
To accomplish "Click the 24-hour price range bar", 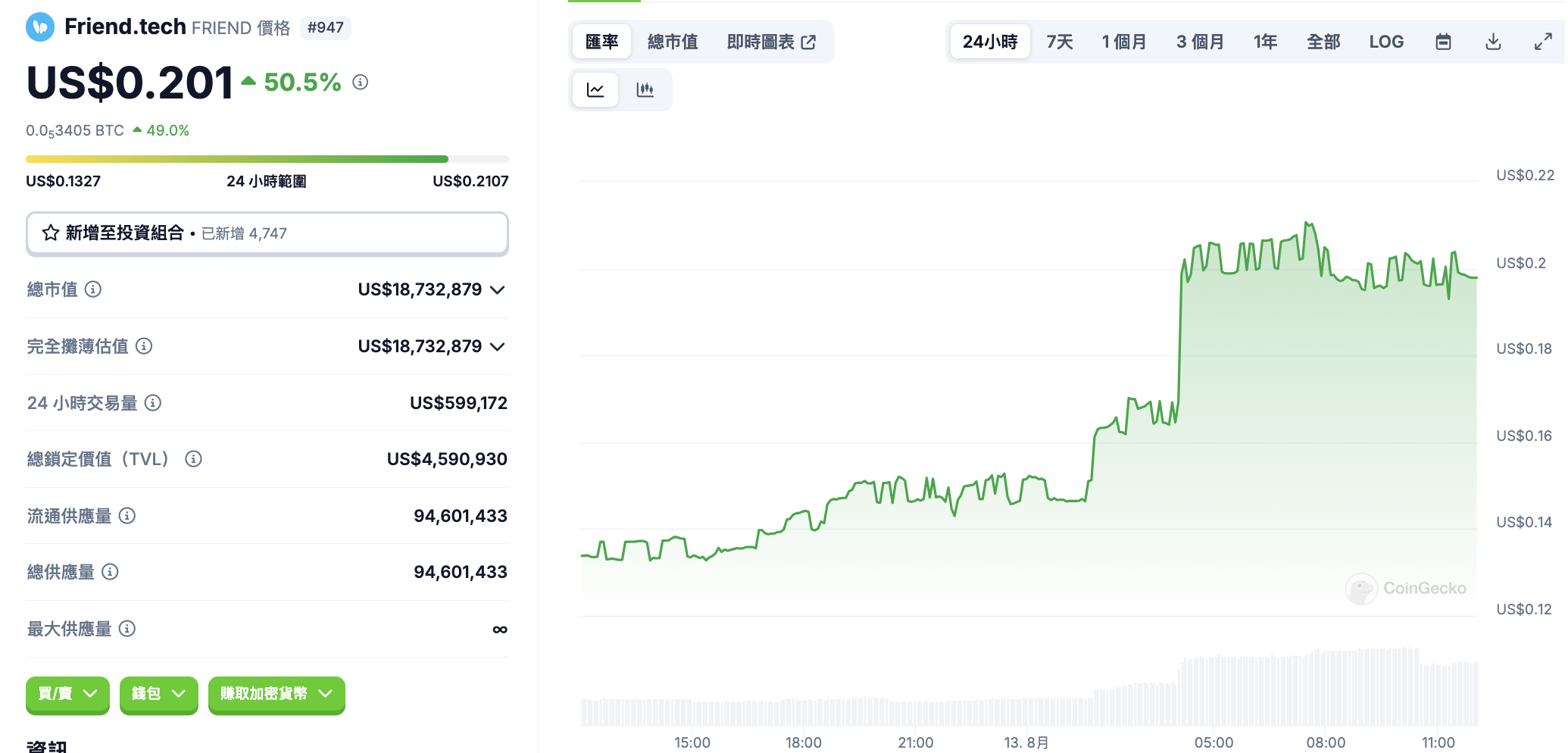I will coord(267,159).
